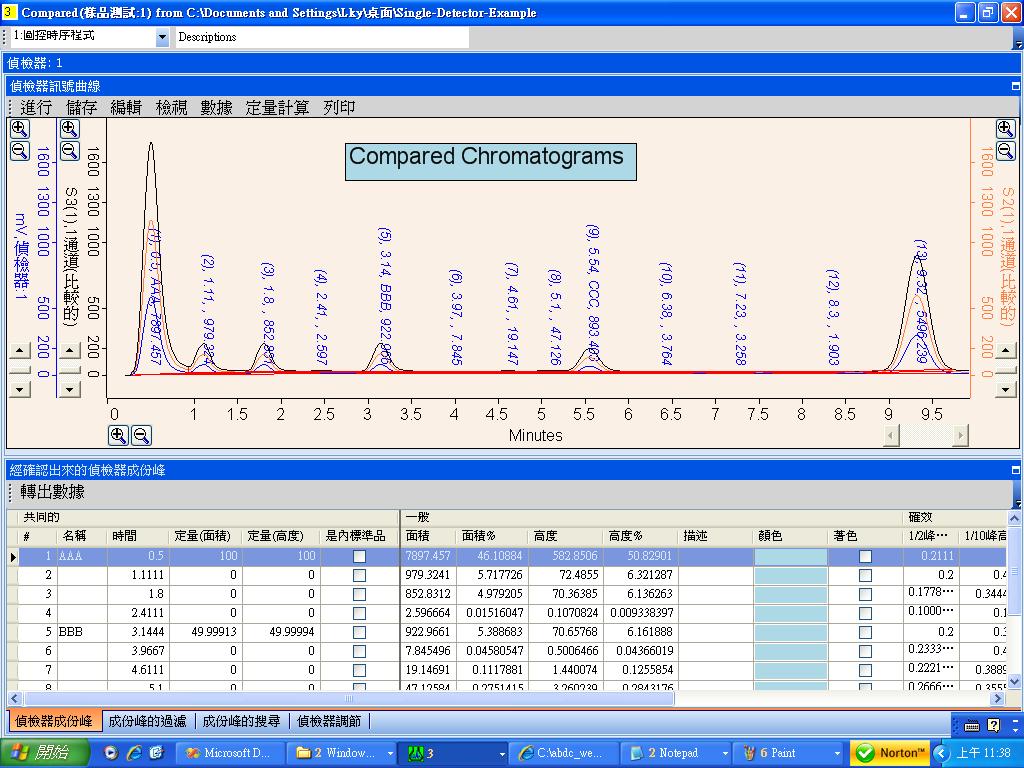Open the 進行 menu
This screenshot has width=1024, height=768.
tap(36, 107)
